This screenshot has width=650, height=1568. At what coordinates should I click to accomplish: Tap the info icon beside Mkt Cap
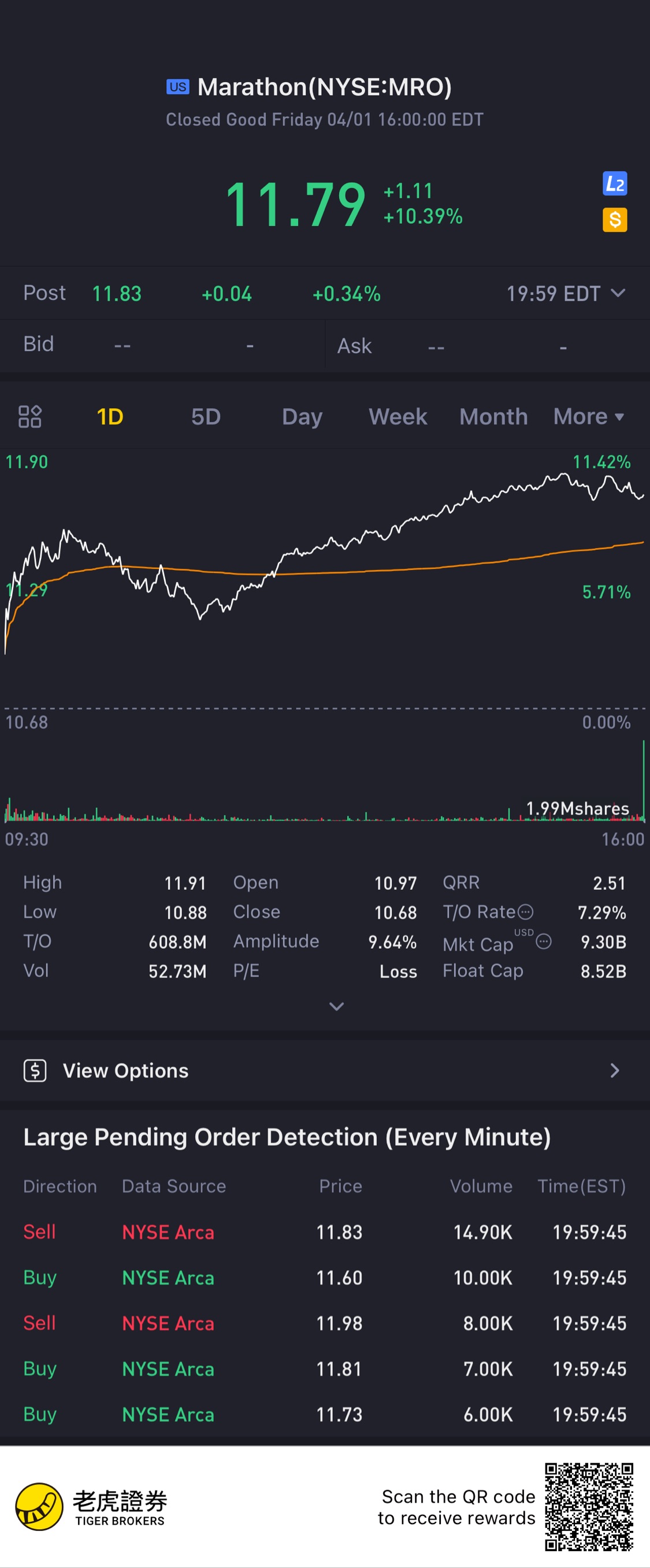[x=544, y=942]
